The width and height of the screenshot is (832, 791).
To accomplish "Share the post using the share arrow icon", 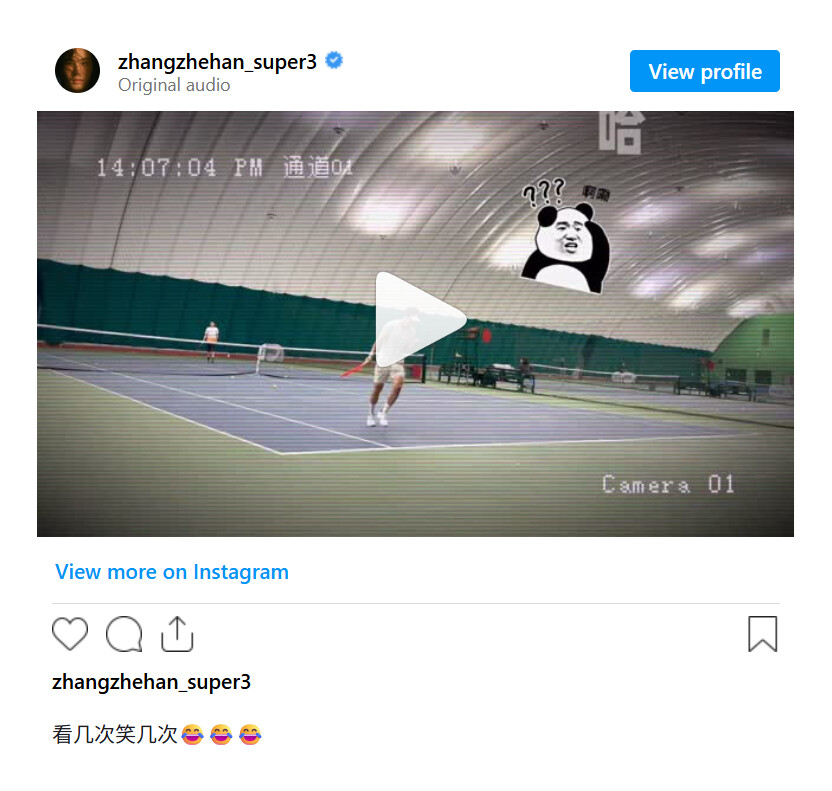I will click(x=177, y=633).
